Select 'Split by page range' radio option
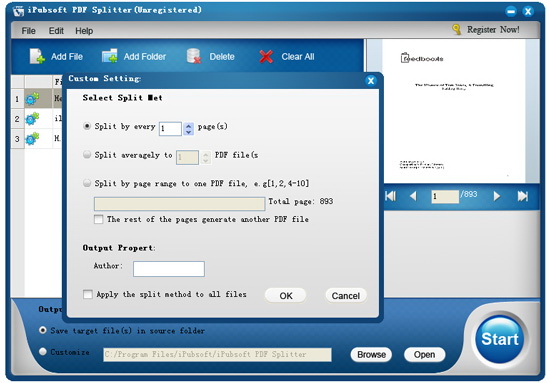This screenshot has width=550, height=383. 87,183
